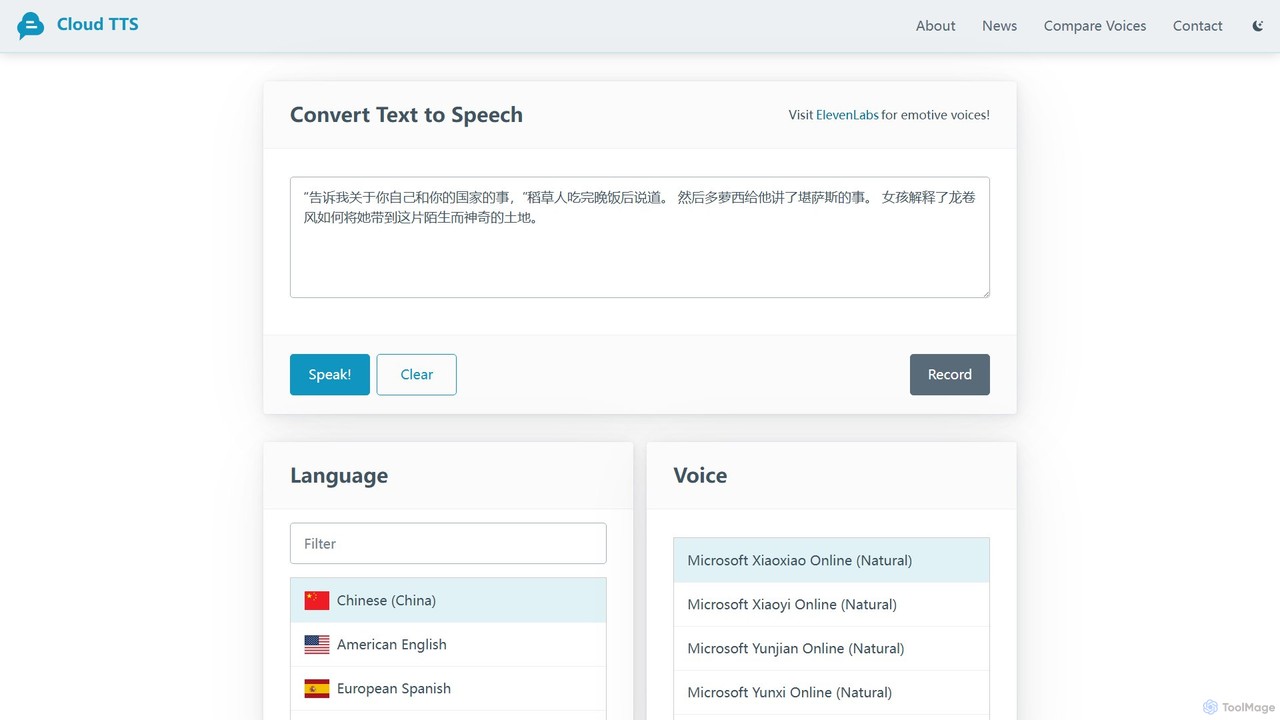Viewport: 1280px width, 720px height.
Task: Click inside the Chinese text area
Action: point(640,237)
